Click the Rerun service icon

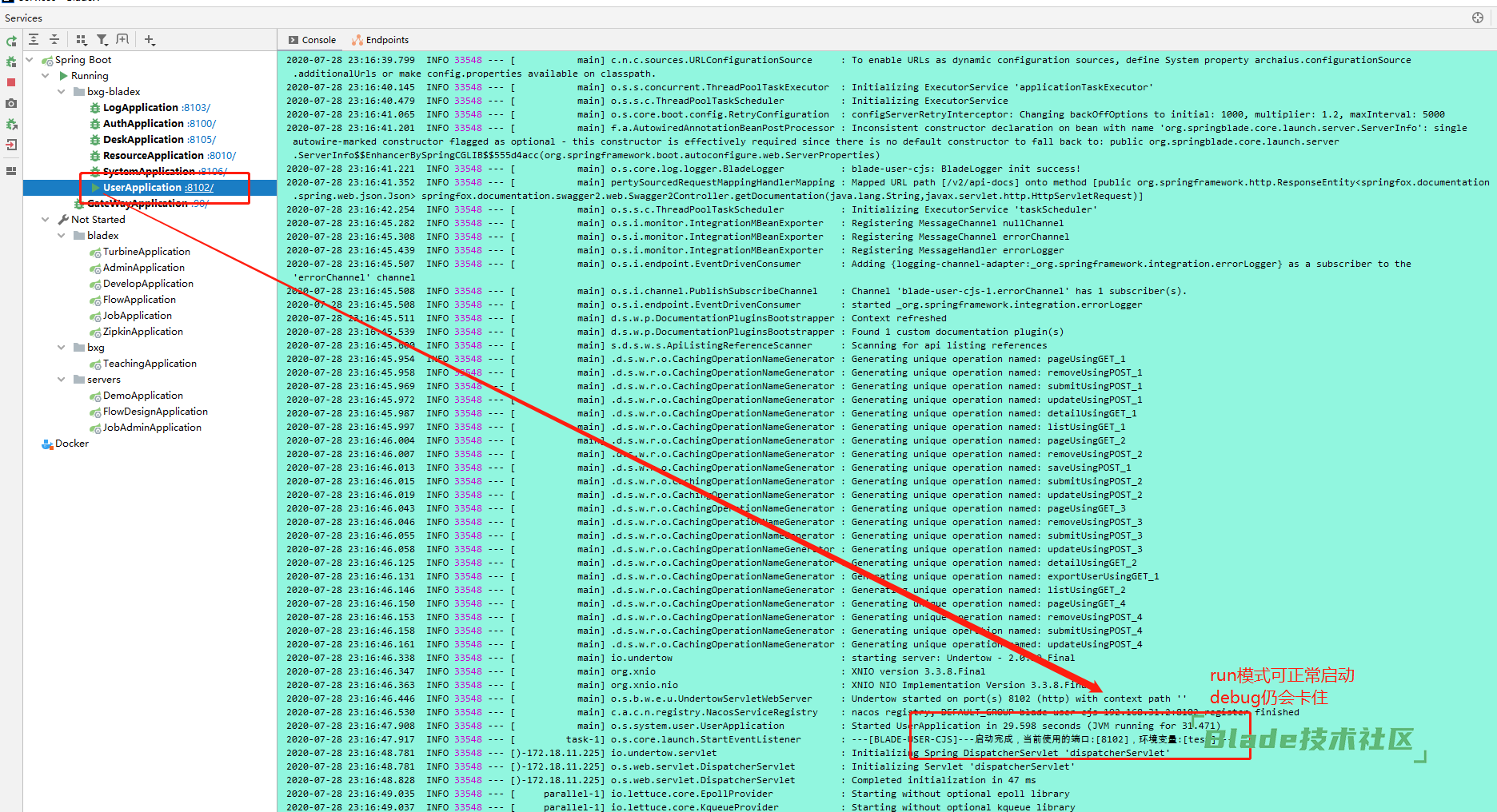coord(11,42)
